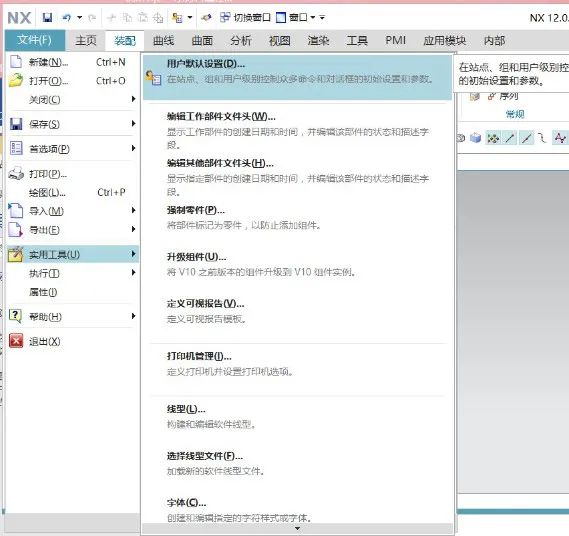Click the greyed Copy icon
This screenshot has width=569, height=536.
tap(127, 17)
